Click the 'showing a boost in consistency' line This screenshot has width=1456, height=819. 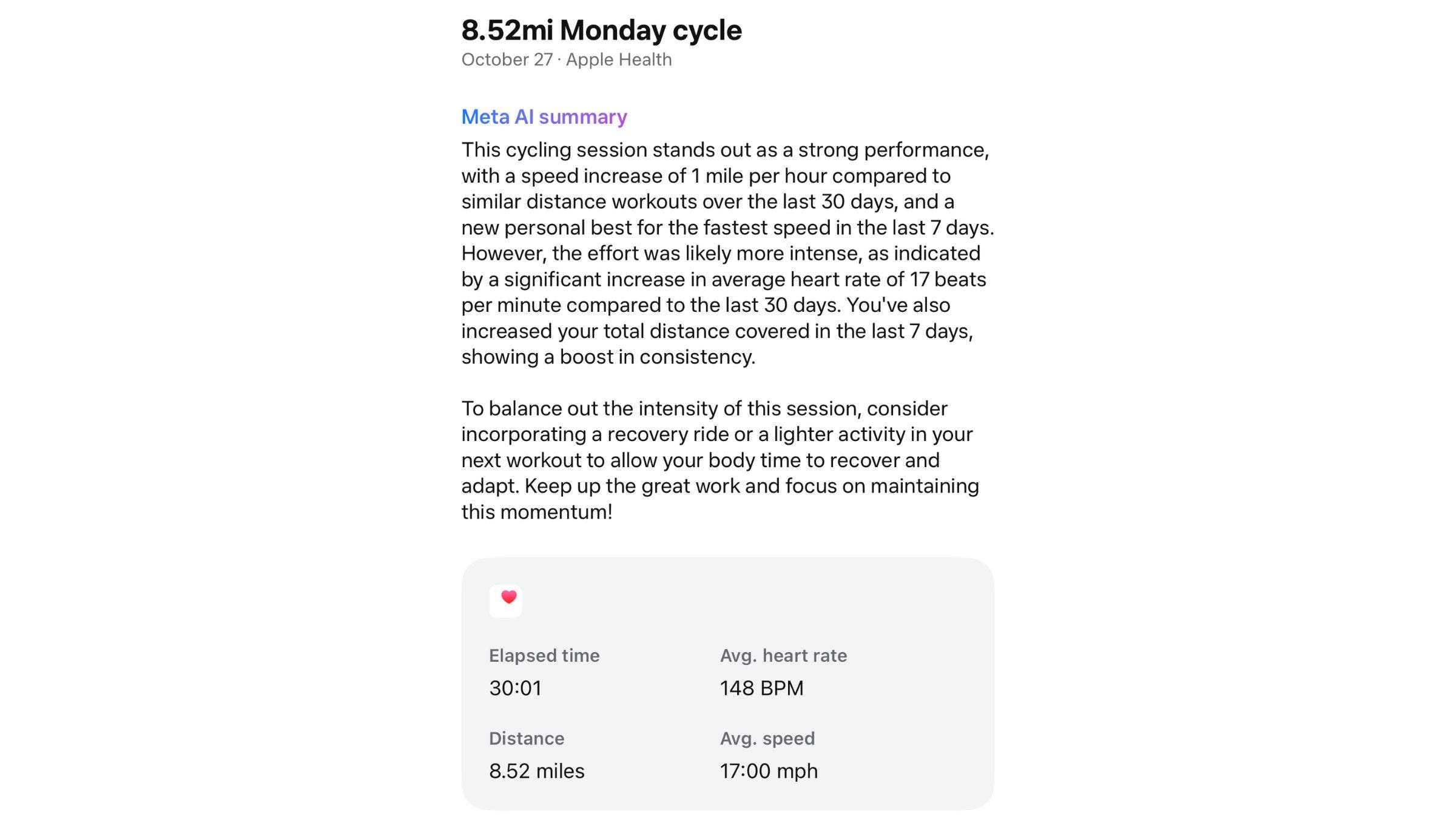point(608,357)
